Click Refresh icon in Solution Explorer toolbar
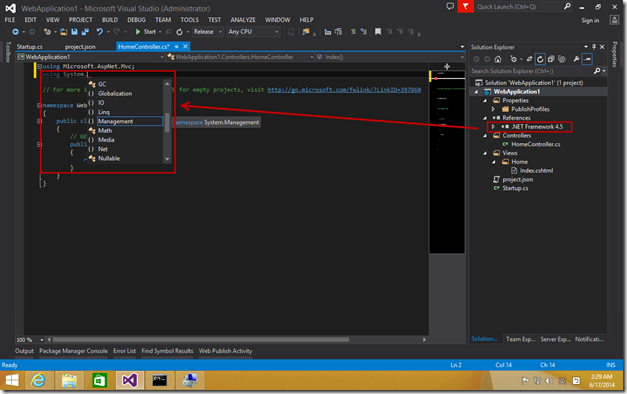The width and height of the screenshot is (627, 394). [x=540, y=59]
